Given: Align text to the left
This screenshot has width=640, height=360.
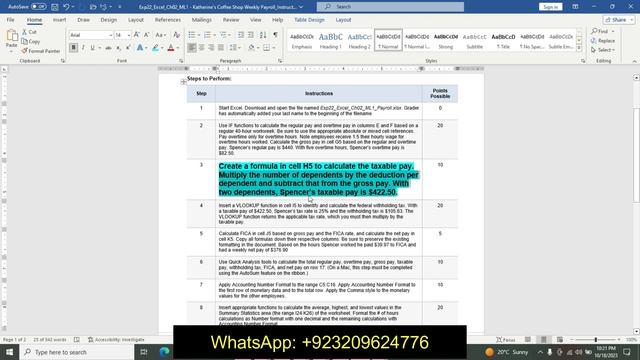Looking at the screenshot, I should click(191, 48).
